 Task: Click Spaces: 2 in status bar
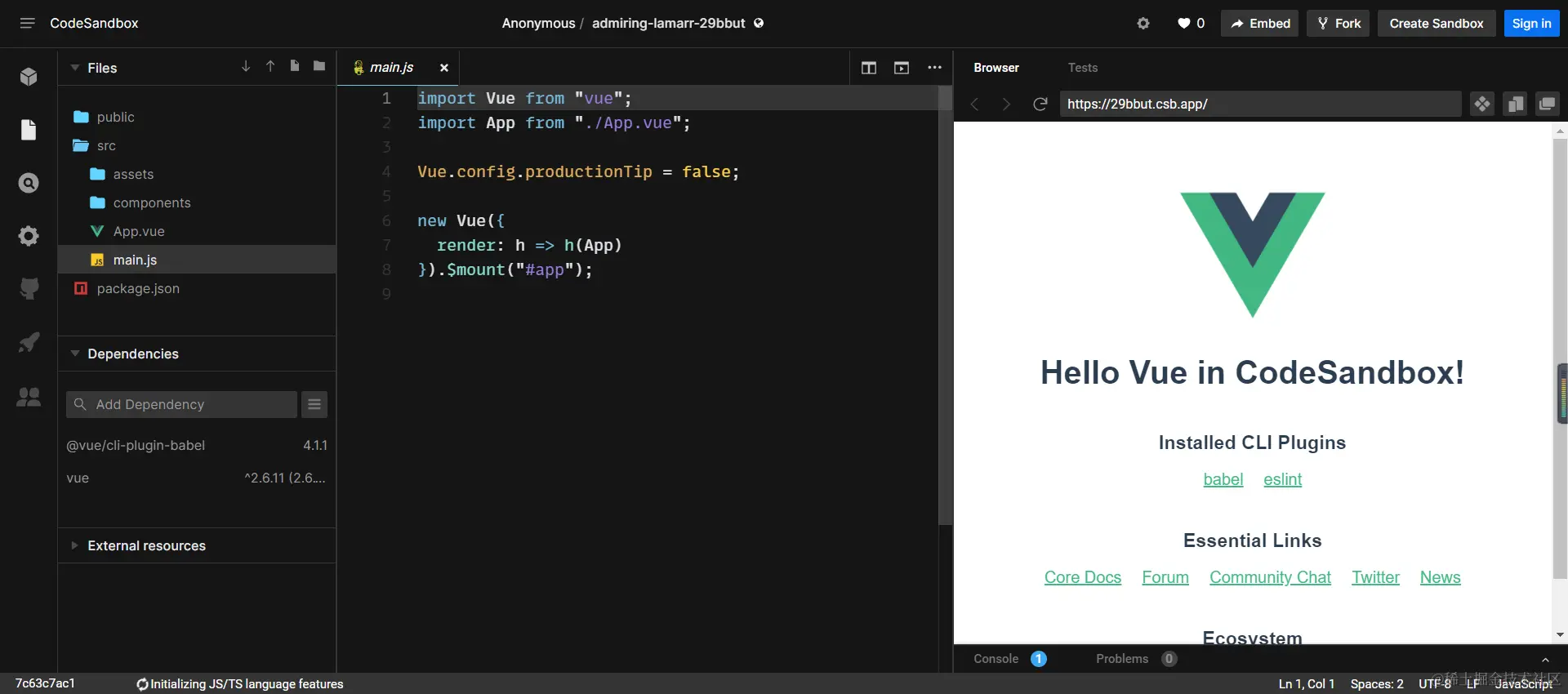point(1377,683)
